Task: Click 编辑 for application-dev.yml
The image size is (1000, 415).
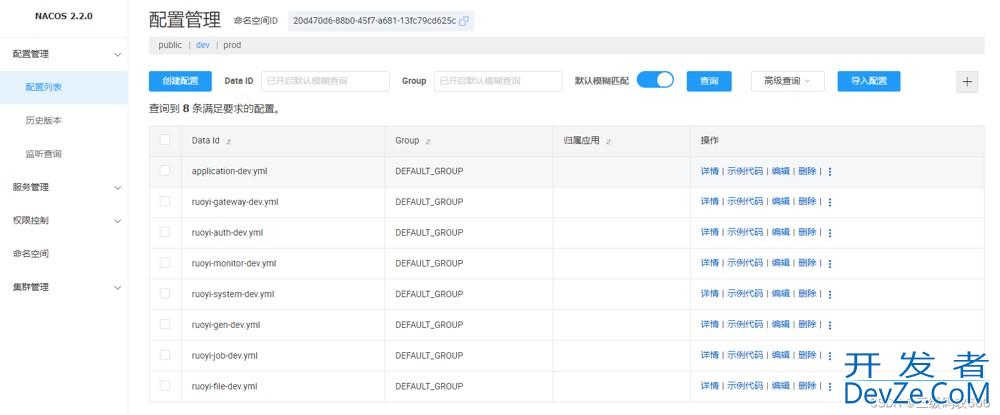Action: 781,171
